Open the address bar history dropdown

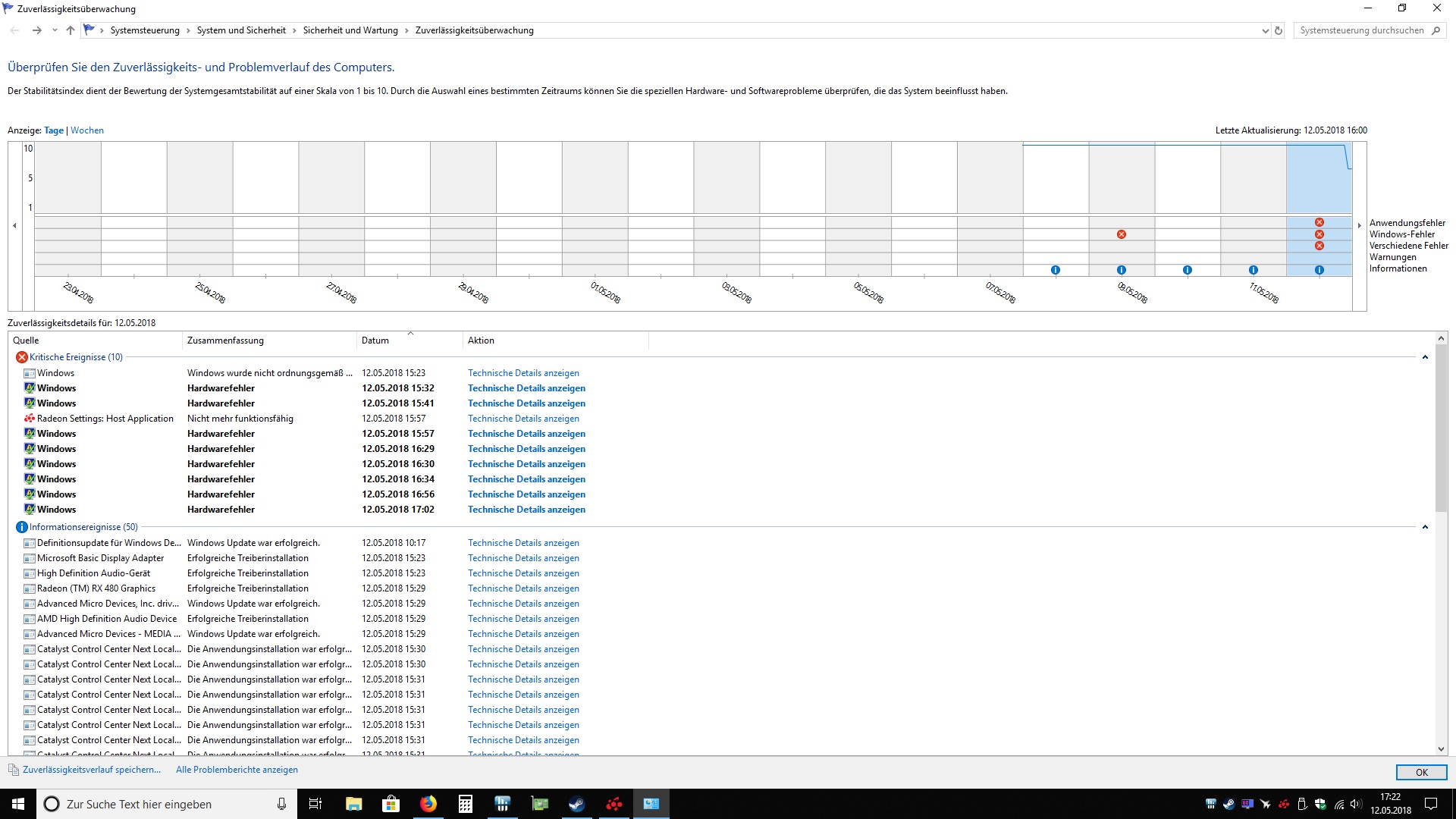1265,31
